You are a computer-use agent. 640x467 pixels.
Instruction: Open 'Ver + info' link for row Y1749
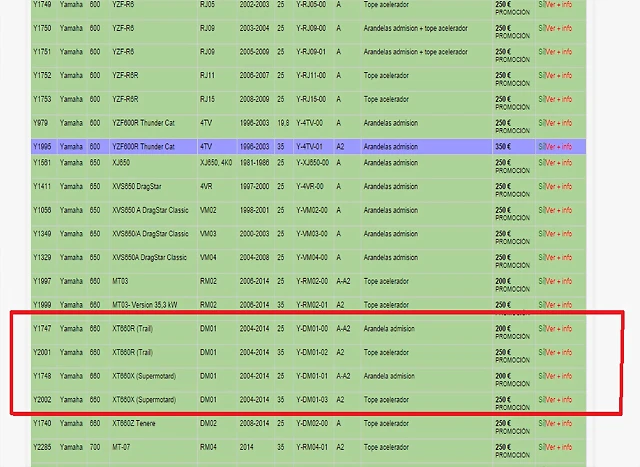pos(559,4)
